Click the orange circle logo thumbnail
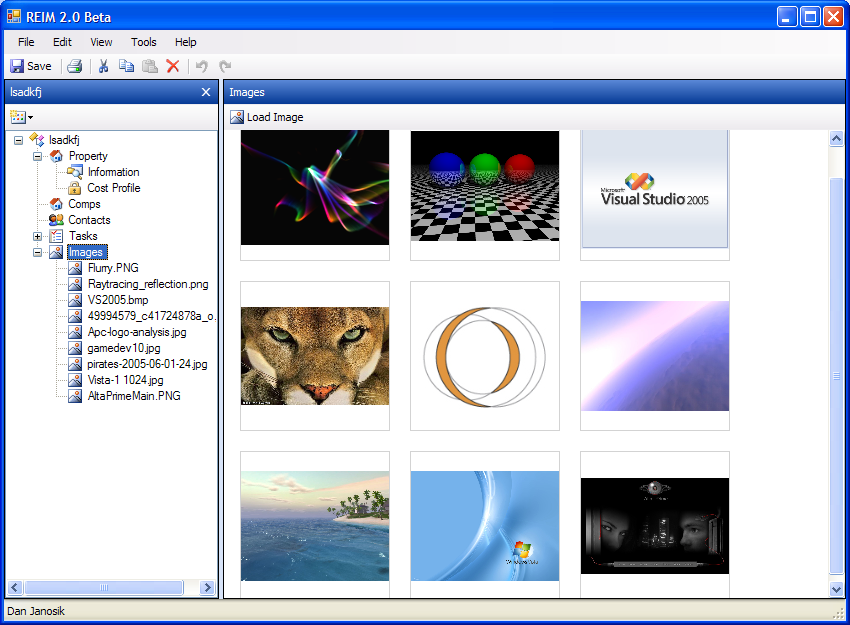The height and width of the screenshot is (625, 850). (485, 357)
